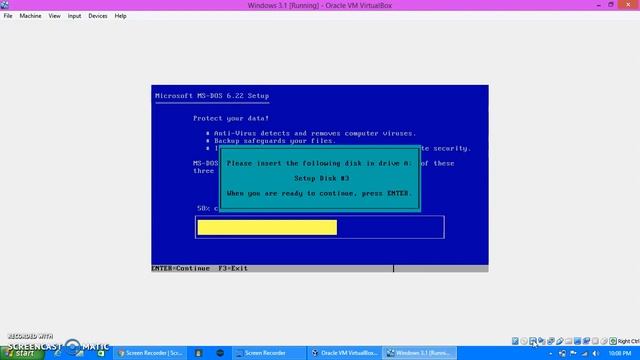Click the round dark taskbar icon

tap(220, 353)
